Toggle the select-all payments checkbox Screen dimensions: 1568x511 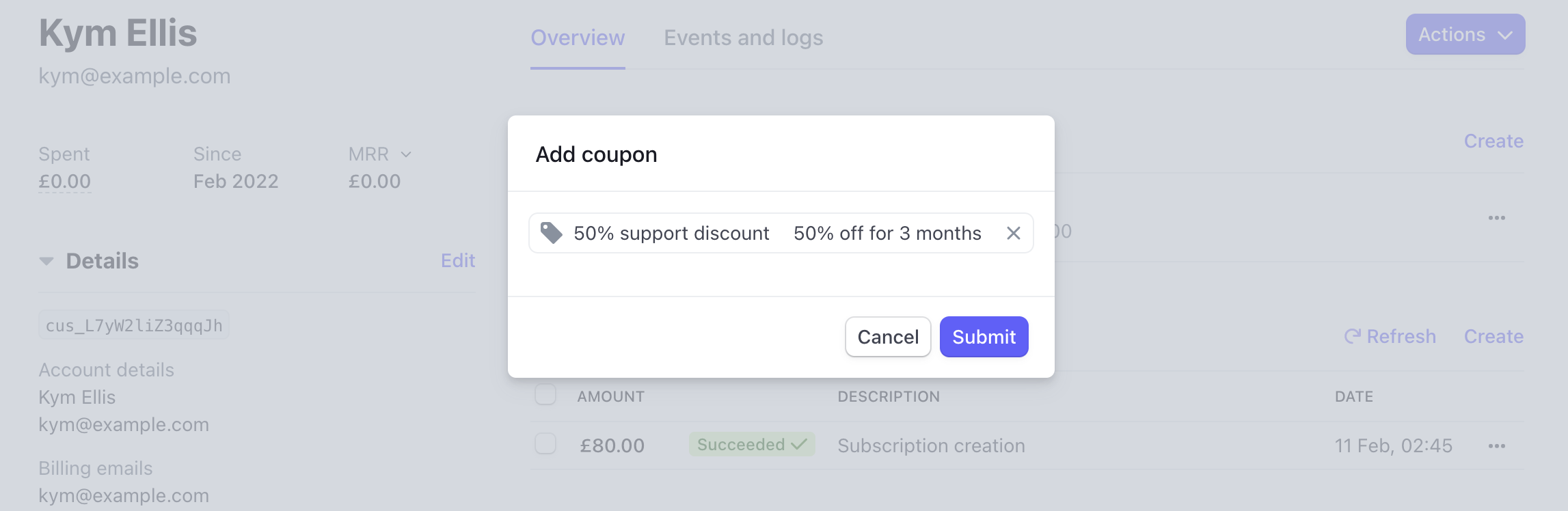point(545,394)
